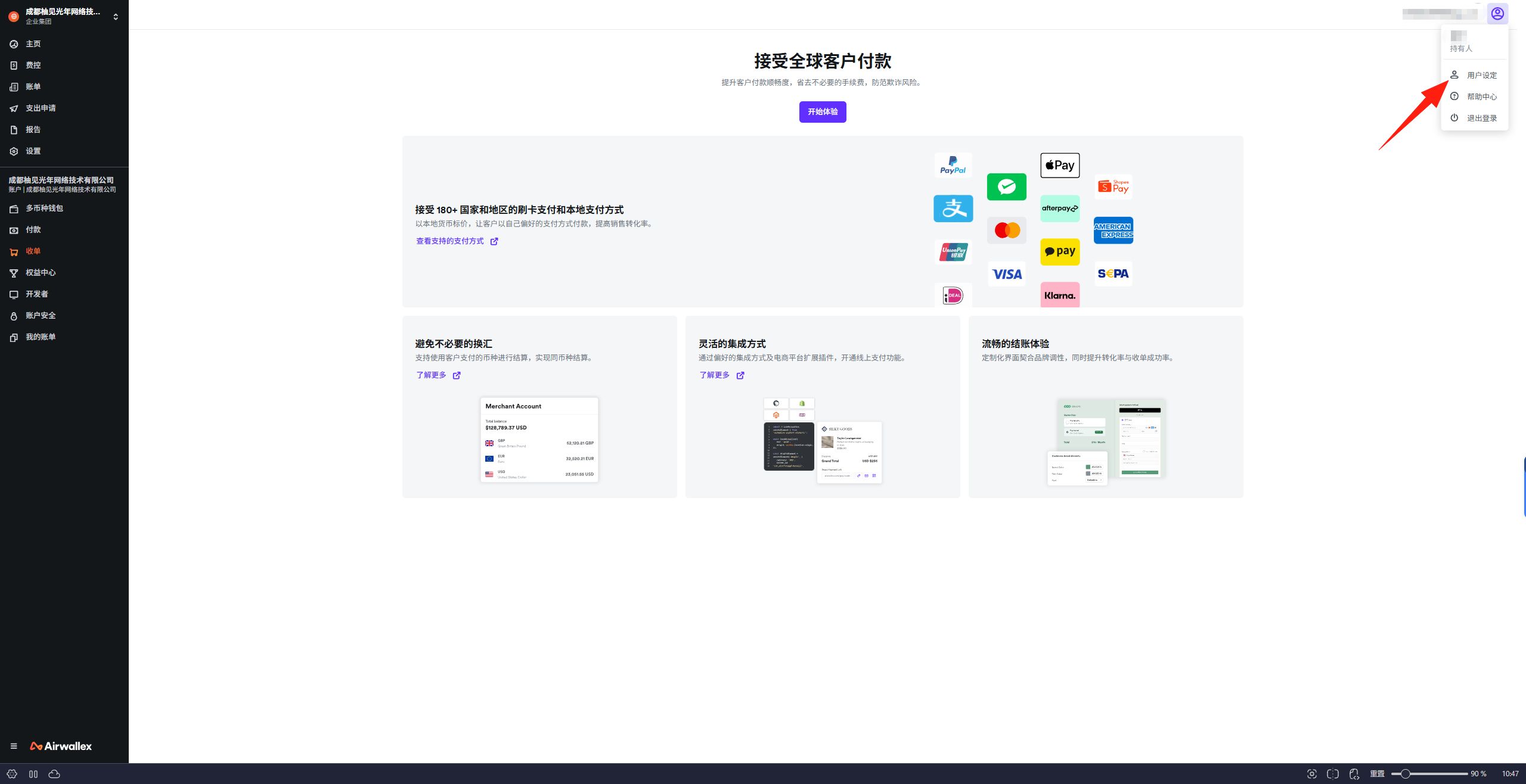Screen dimensions: 1526x784
Task: Click the bottom bar split-view icon
Action: coord(1333,774)
